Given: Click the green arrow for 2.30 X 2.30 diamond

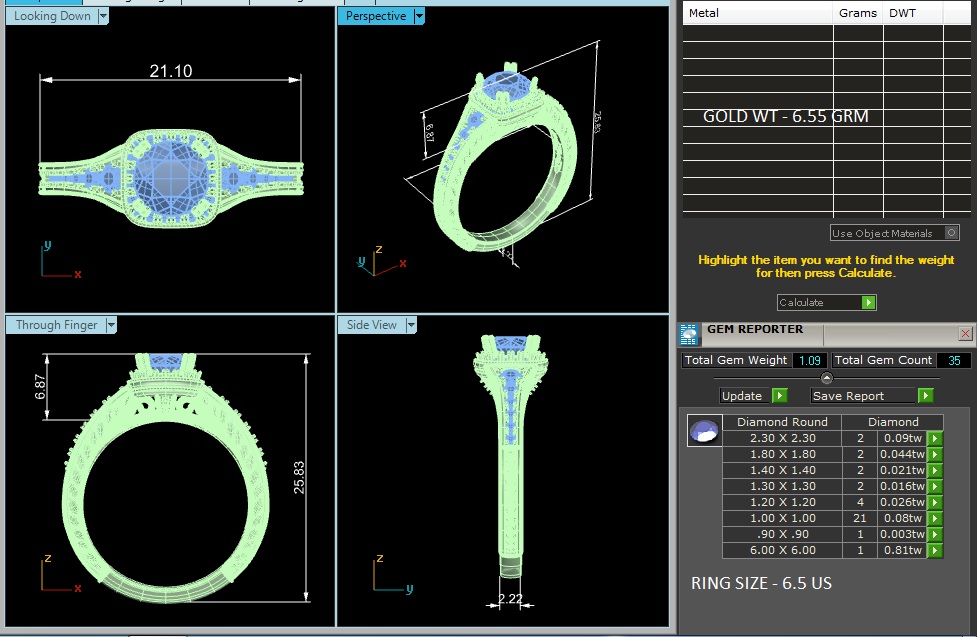Looking at the screenshot, I should click(935, 438).
